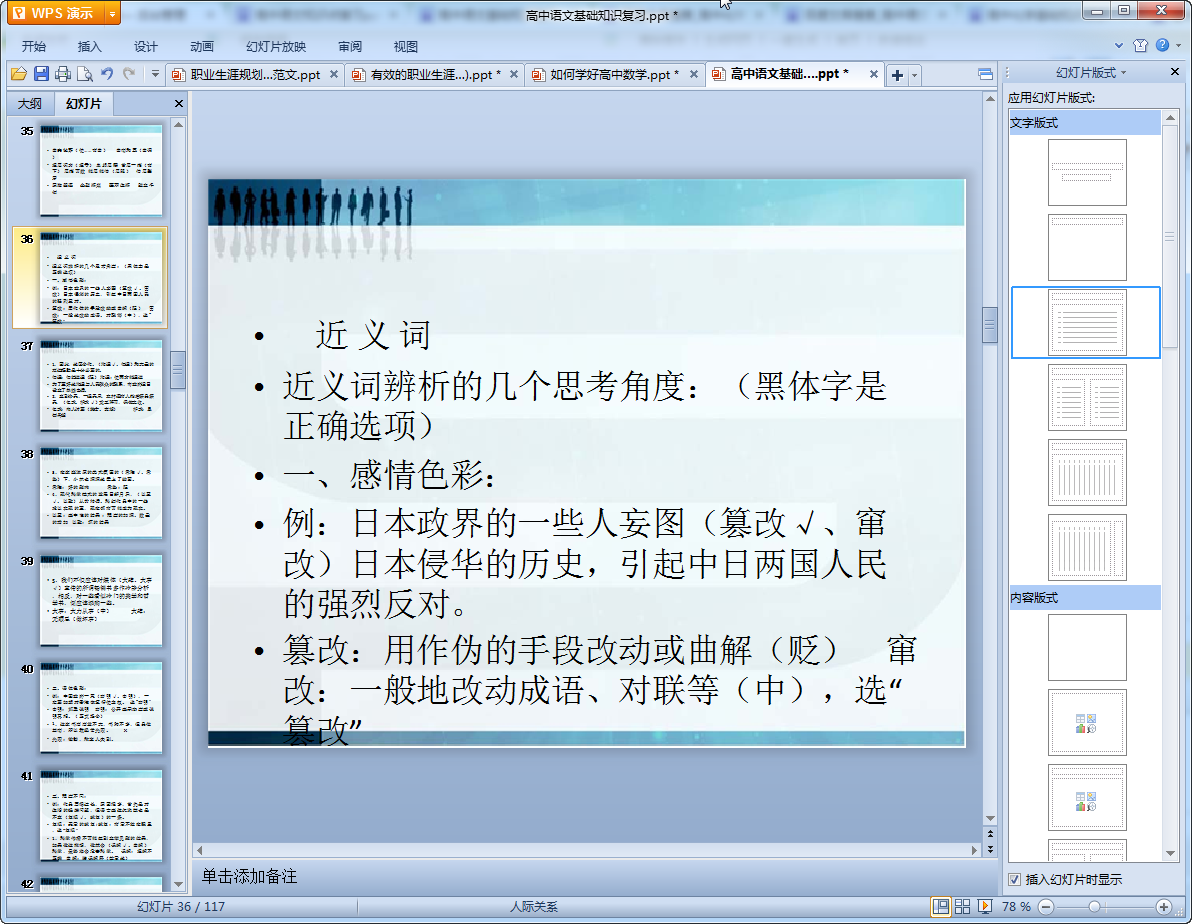This screenshot has height=924, width=1192.
Task: Click 单击添加备注 notes area
Action: 249,876
